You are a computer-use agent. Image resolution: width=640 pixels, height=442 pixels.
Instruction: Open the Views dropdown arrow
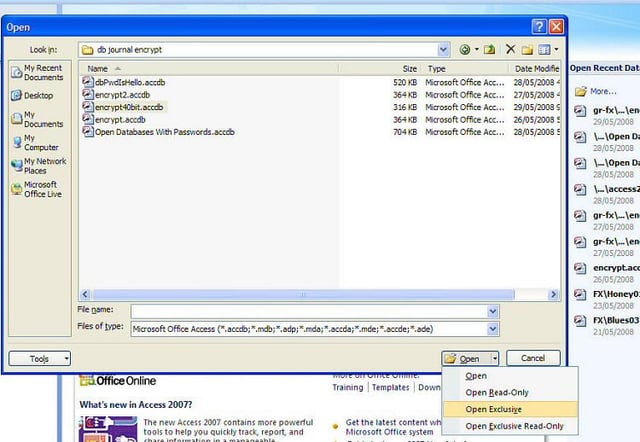[x=556, y=50]
